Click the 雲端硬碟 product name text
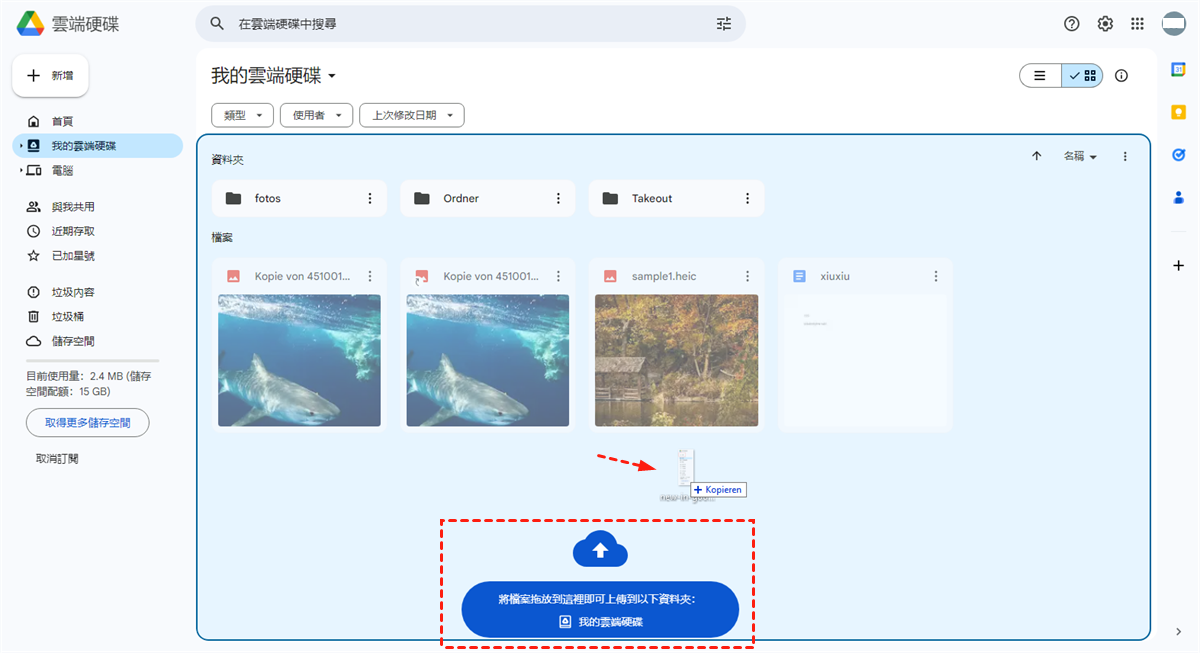Image resolution: width=1200 pixels, height=653 pixels. coord(84,24)
